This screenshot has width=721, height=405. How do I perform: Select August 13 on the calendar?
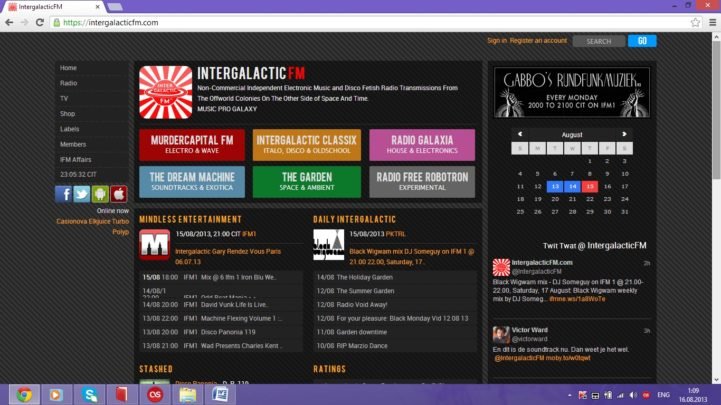point(555,186)
